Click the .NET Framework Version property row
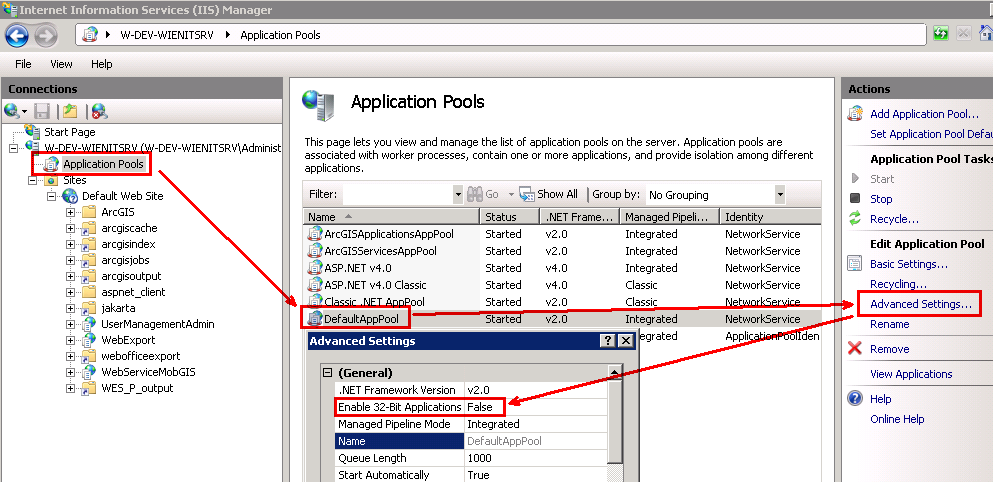This screenshot has width=993, height=482. (x=471, y=390)
